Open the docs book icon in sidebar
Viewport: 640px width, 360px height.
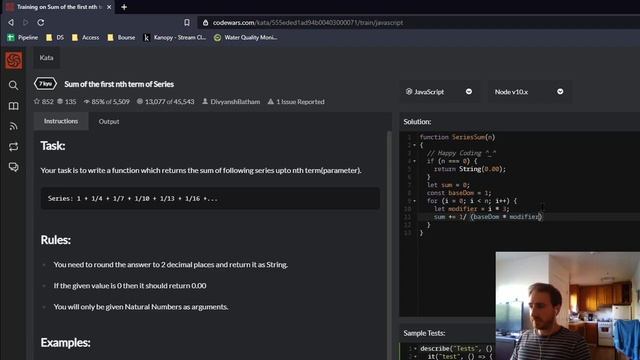point(13,106)
